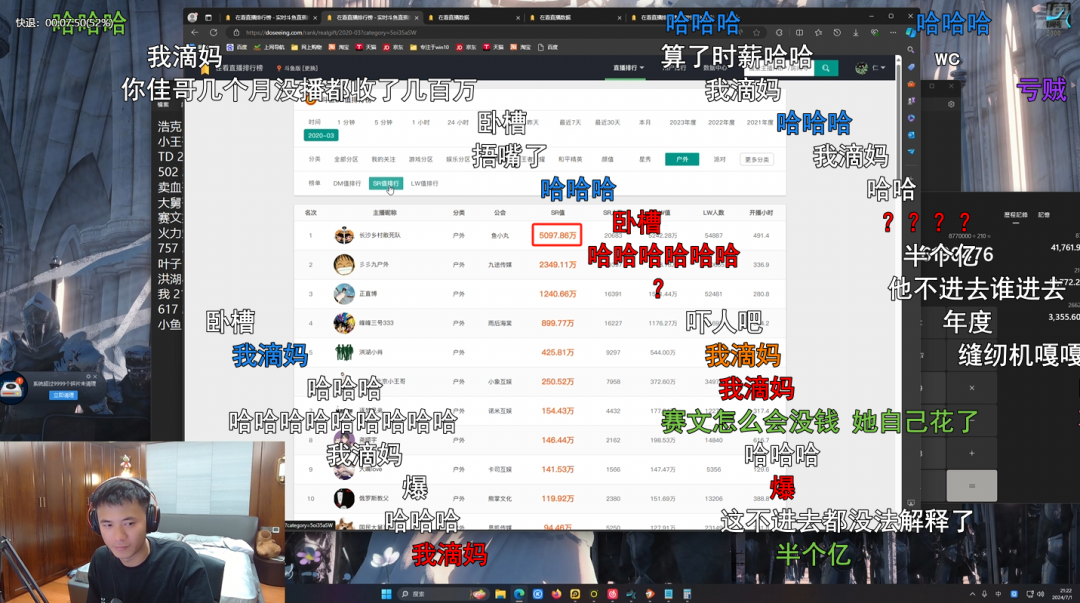
Task: Click the 斗鱼版 [更换] platform switcher
Action: pyautogui.click(x=298, y=68)
